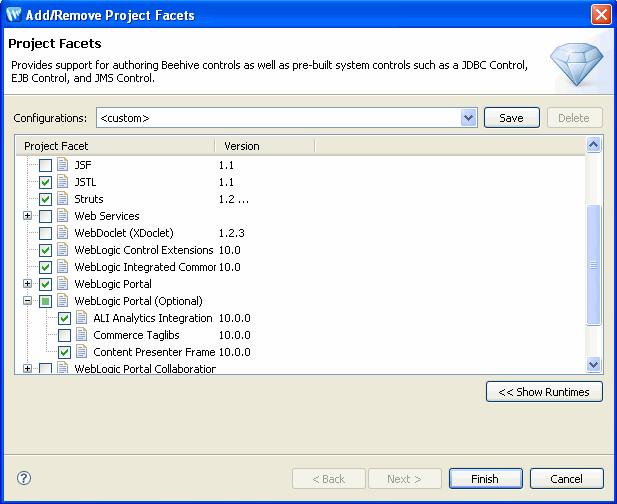Expand the WebLogic Portal tree node
The height and width of the screenshot is (504, 617).
tap(27, 284)
